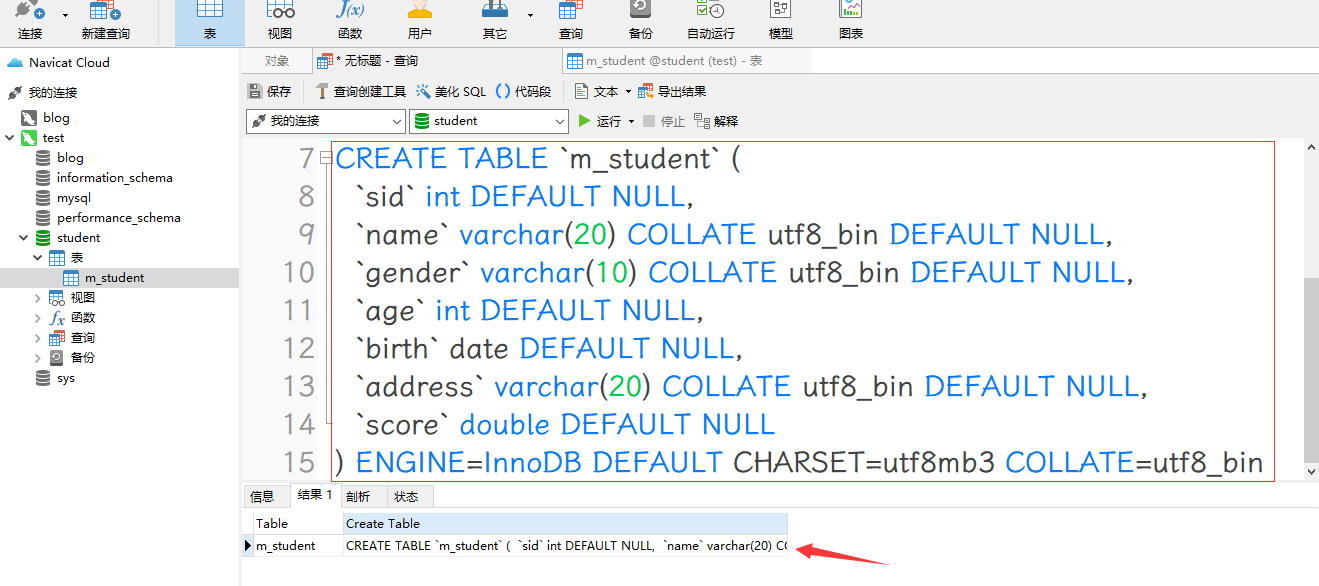Collapse the CREATE TABLE code fold marker
The height and width of the screenshot is (586, 1319).
[x=326, y=158]
